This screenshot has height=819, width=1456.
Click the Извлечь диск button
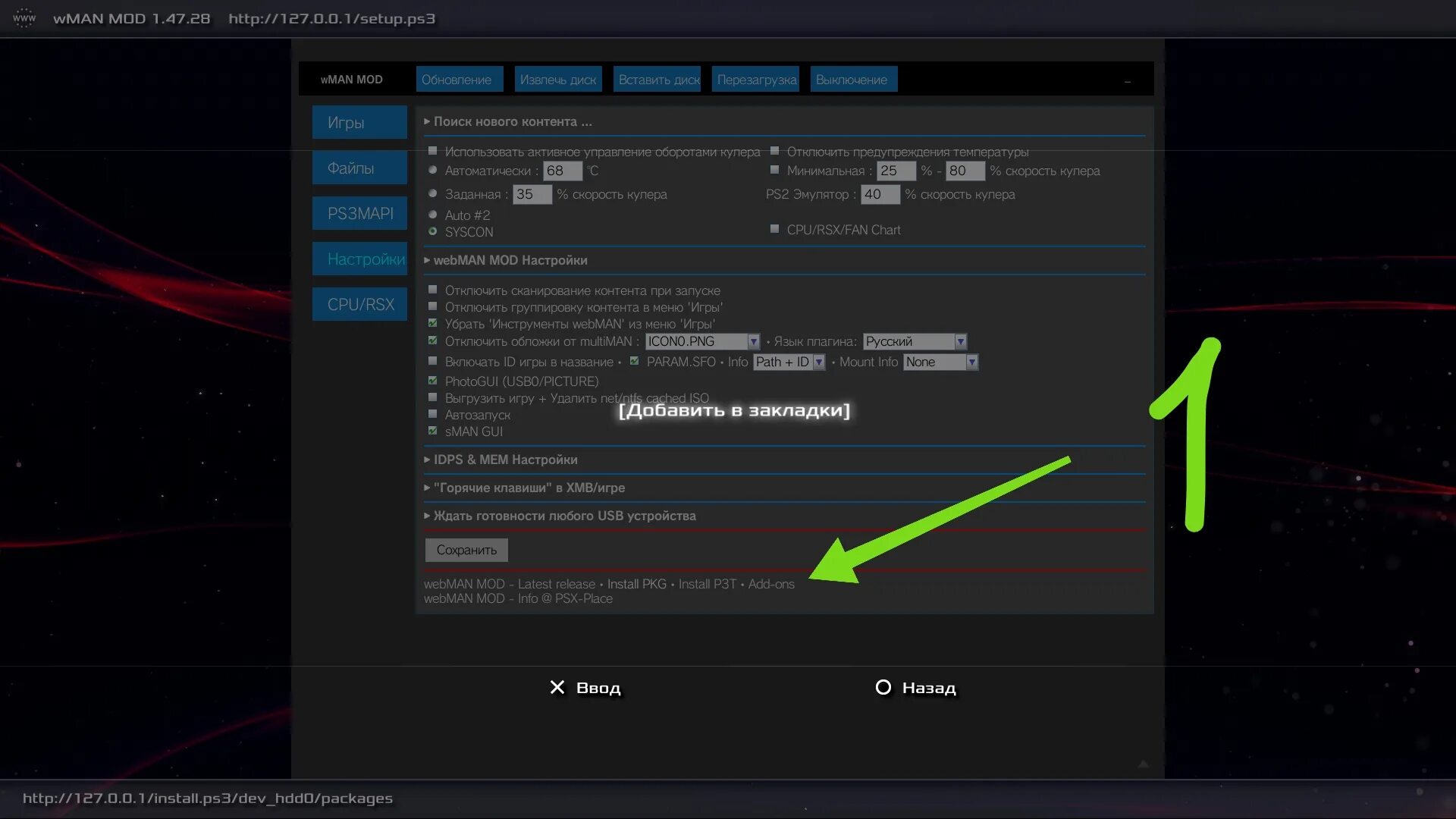558,79
